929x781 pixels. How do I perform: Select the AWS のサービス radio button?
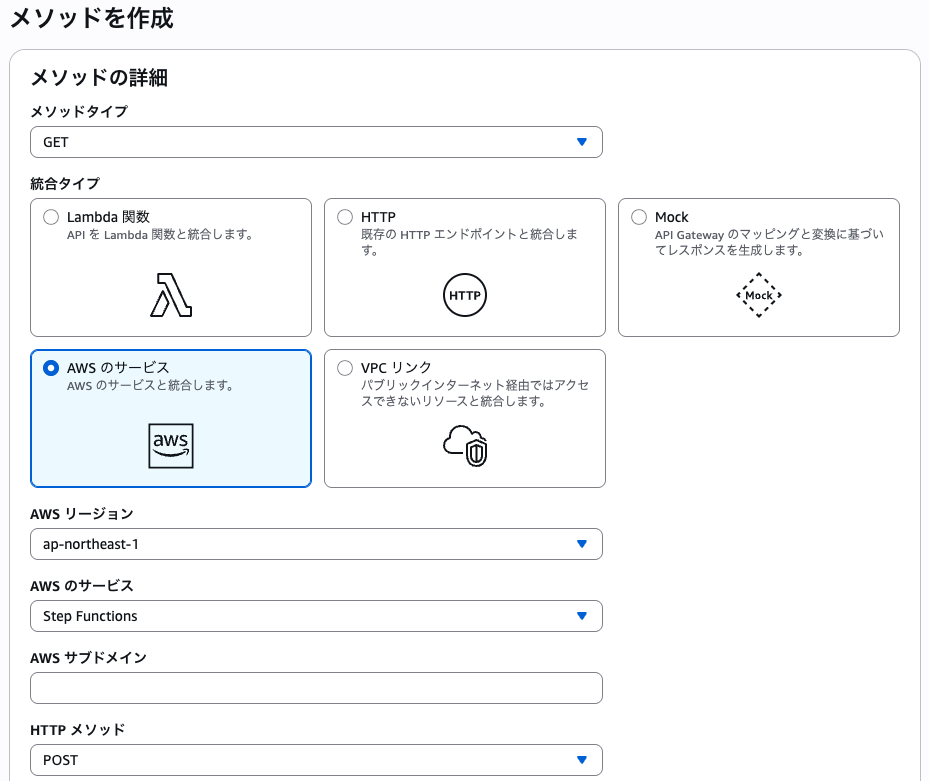(x=51, y=368)
